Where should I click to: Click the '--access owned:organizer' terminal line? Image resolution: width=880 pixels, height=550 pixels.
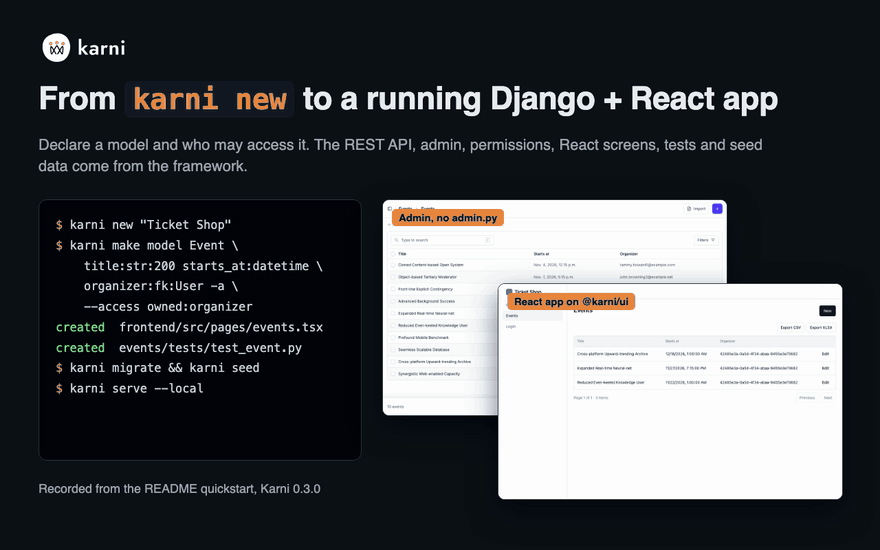pos(168,307)
